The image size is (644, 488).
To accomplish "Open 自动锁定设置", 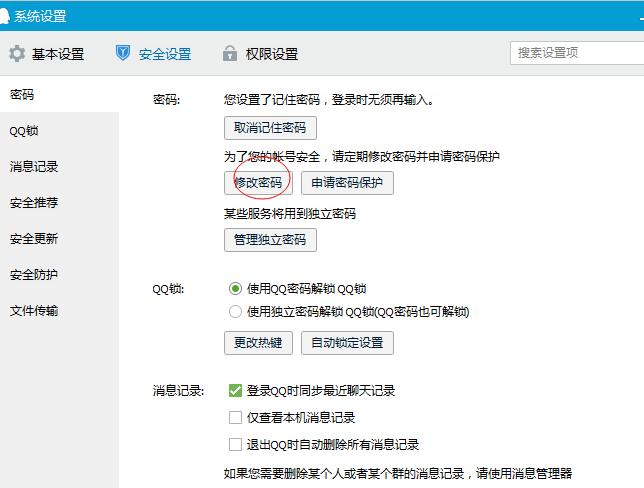I will [x=347, y=343].
